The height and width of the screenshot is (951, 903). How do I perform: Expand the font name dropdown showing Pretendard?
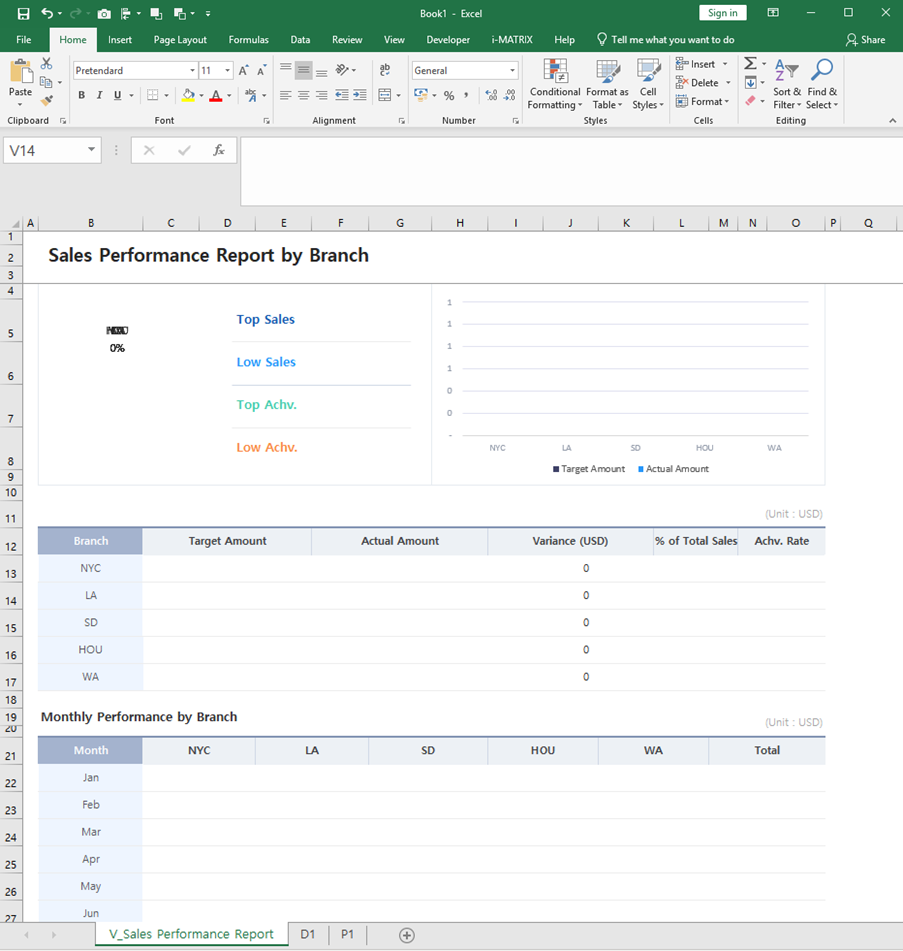coord(192,71)
